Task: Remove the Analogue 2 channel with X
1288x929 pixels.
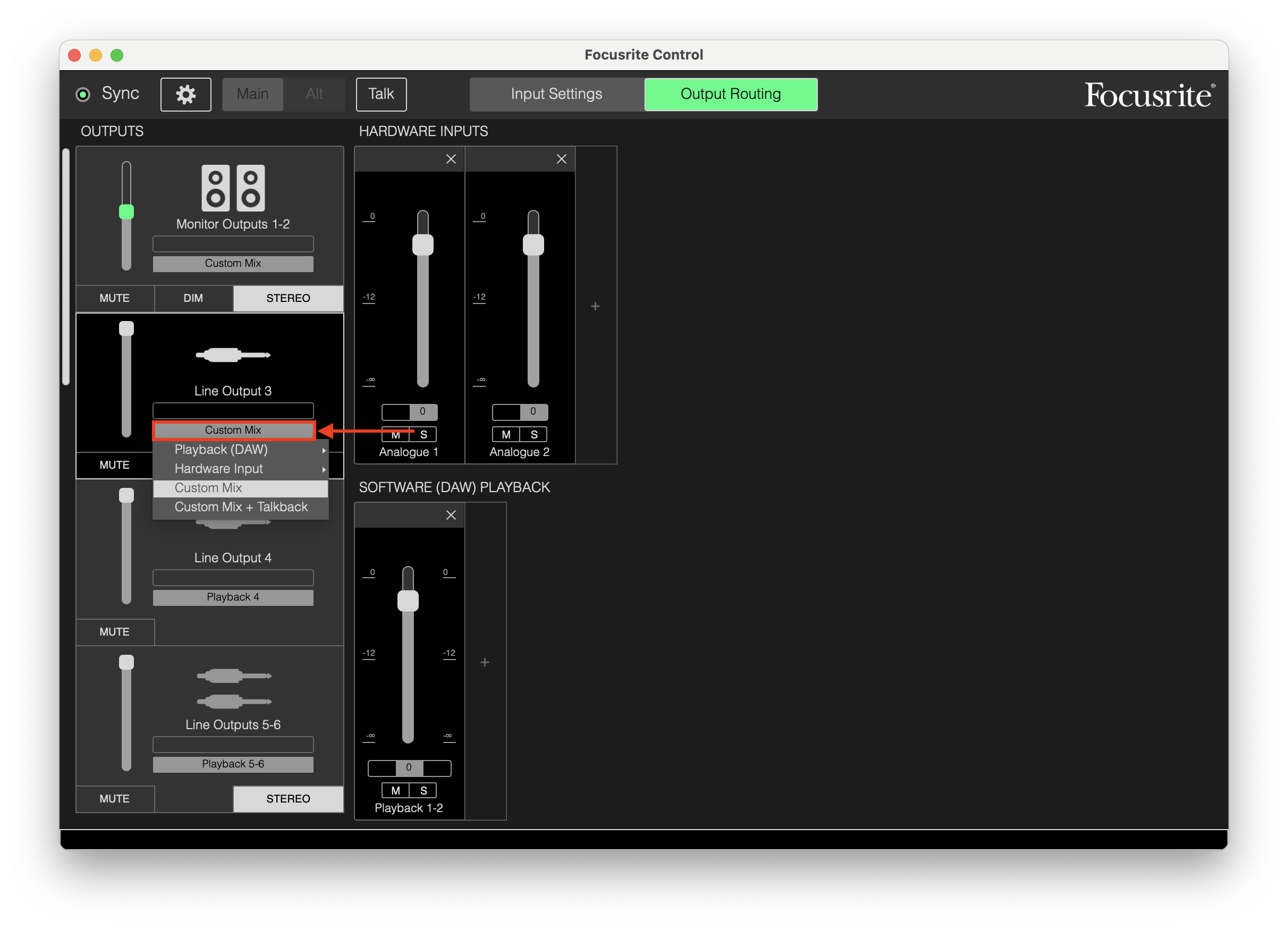Action: (562, 159)
